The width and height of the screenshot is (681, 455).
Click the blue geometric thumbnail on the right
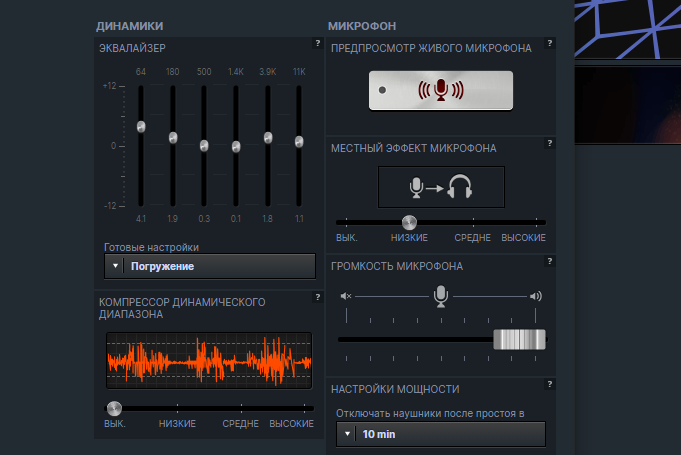[x=628, y=29]
